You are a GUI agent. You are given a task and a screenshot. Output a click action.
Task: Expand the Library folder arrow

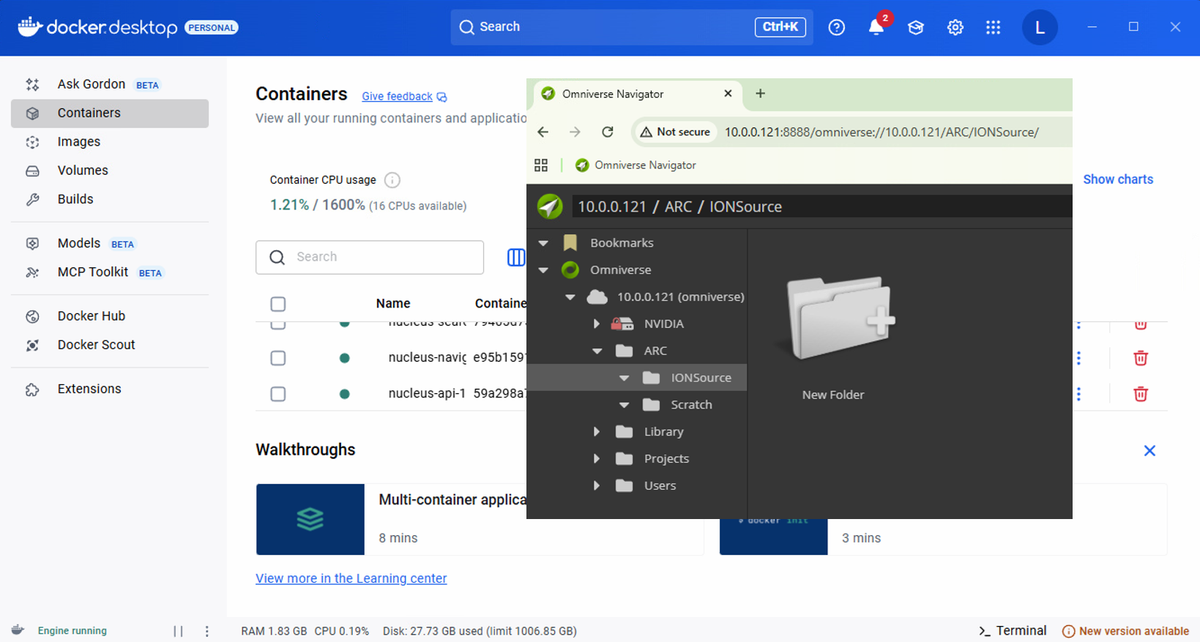[x=597, y=432]
